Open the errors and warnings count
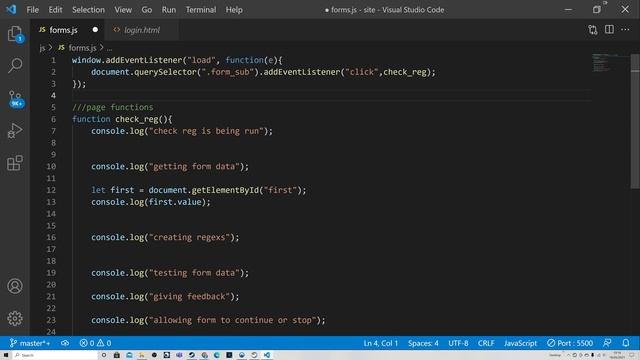This screenshot has width=640, height=360. coord(95,343)
